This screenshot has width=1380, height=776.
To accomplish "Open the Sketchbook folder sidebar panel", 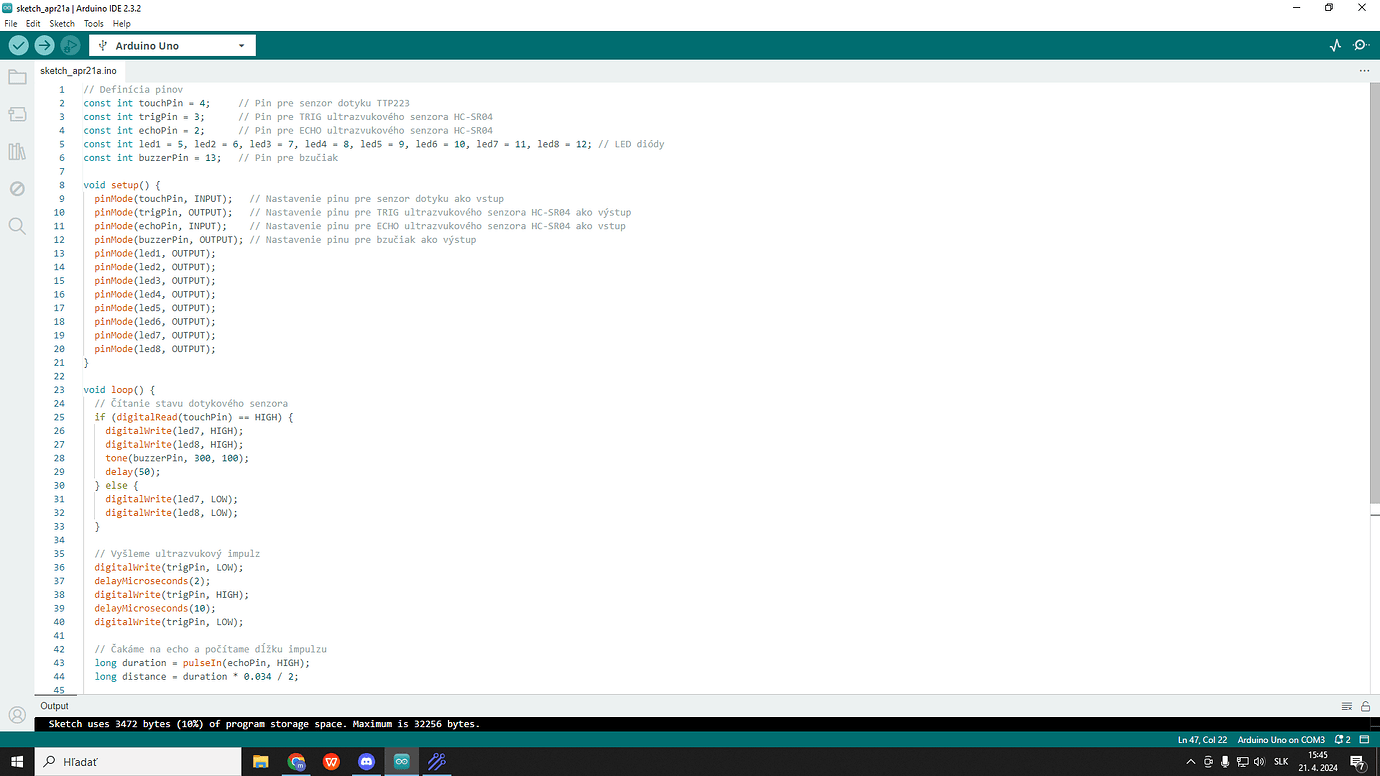I will (x=16, y=76).
